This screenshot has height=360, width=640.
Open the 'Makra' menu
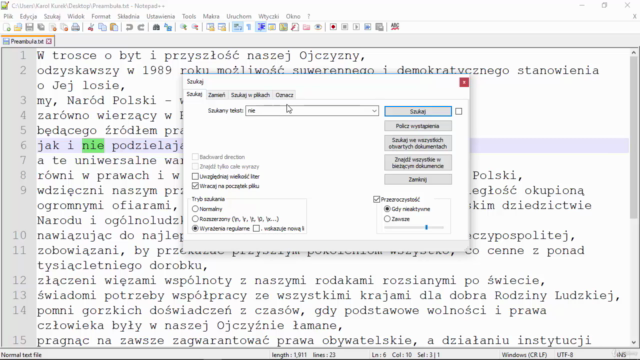(211, 16)
